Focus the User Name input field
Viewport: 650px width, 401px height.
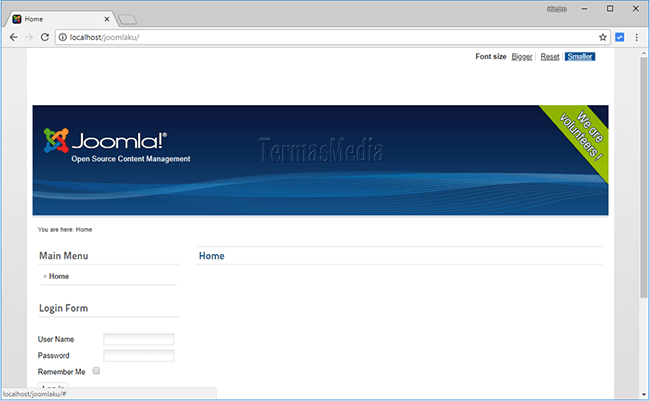click(138, 339)
